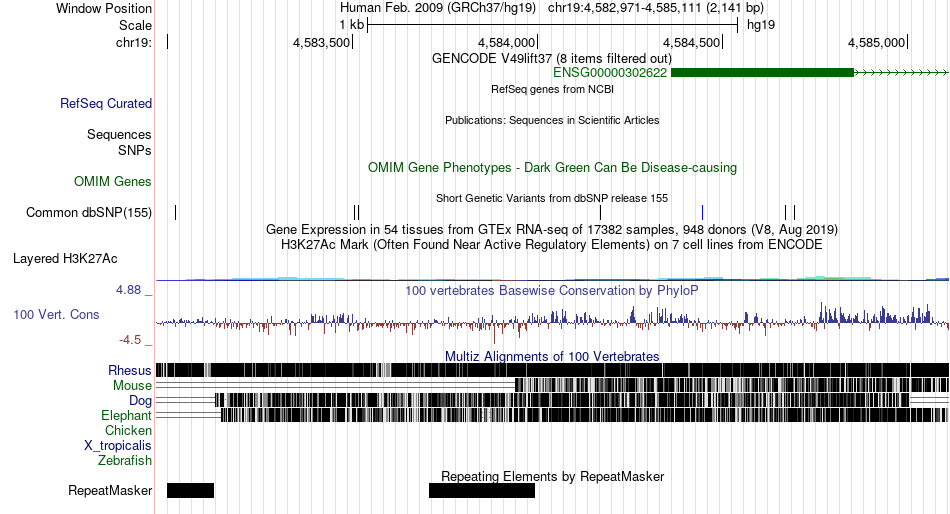This screenshot has width=950, height=514.
Task: Click the GTEx Gene Expression track title
Action: tap(552, 230)
